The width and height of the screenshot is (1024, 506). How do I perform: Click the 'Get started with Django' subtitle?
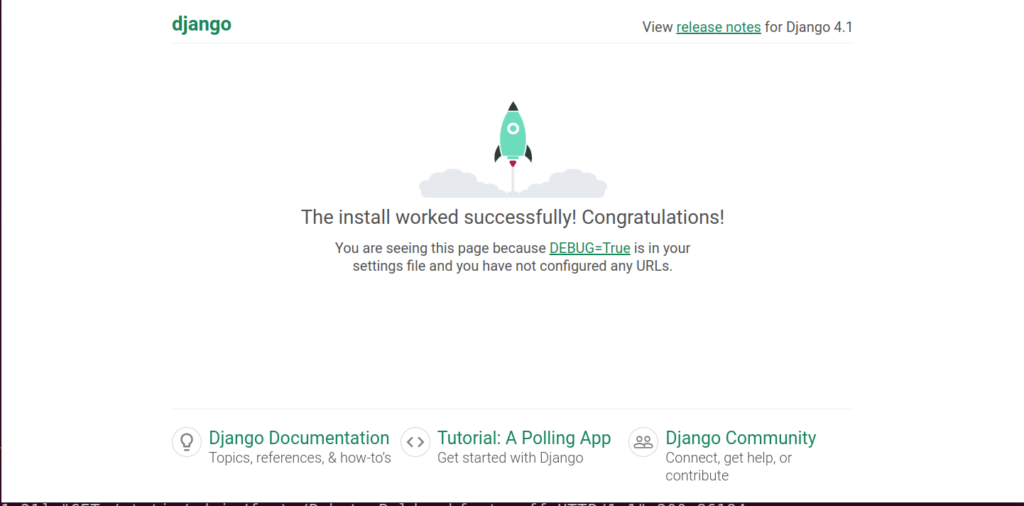click(x=510, y=458)
